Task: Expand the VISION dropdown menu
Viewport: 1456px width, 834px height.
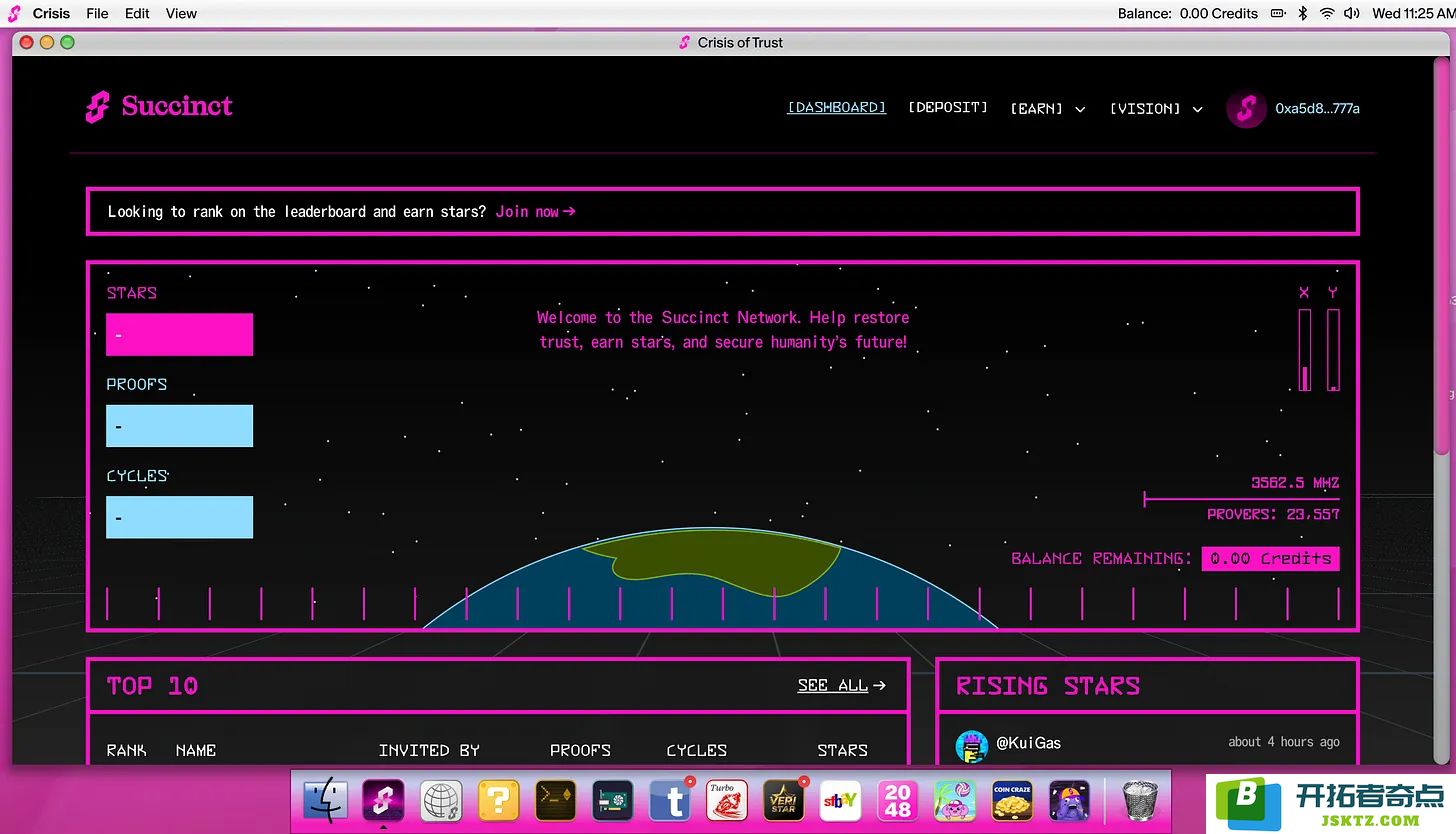Action: coord(1156,108)
